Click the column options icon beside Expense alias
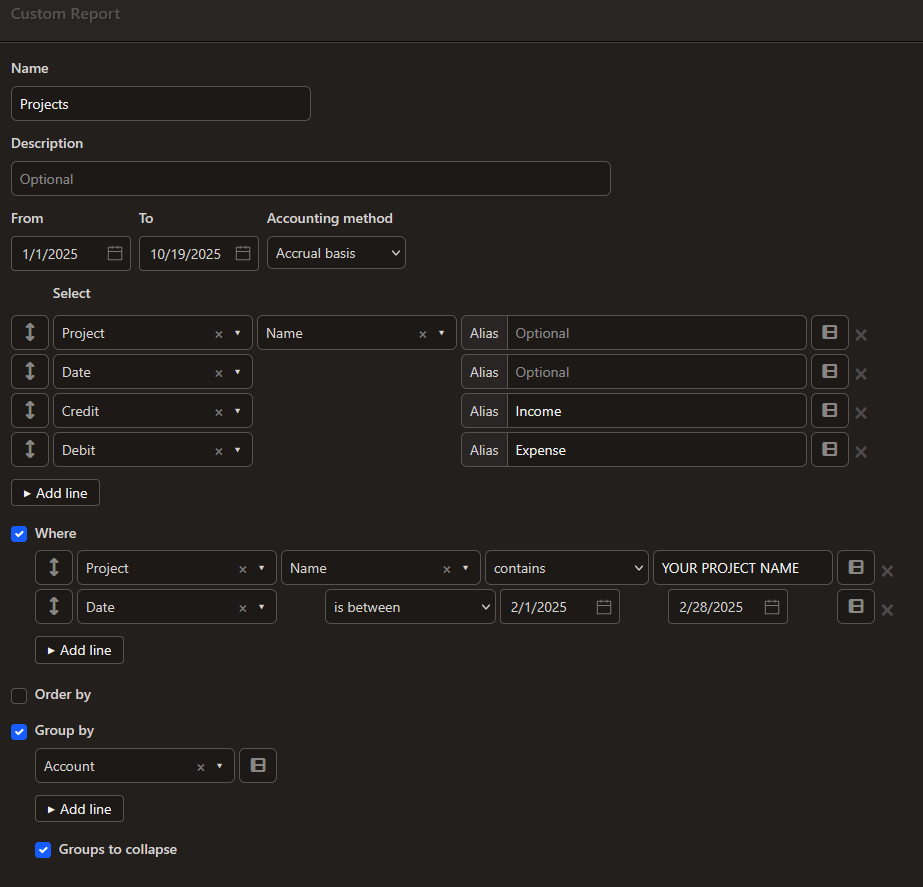Viewport: 923px width, 887px height. [829, 450]
